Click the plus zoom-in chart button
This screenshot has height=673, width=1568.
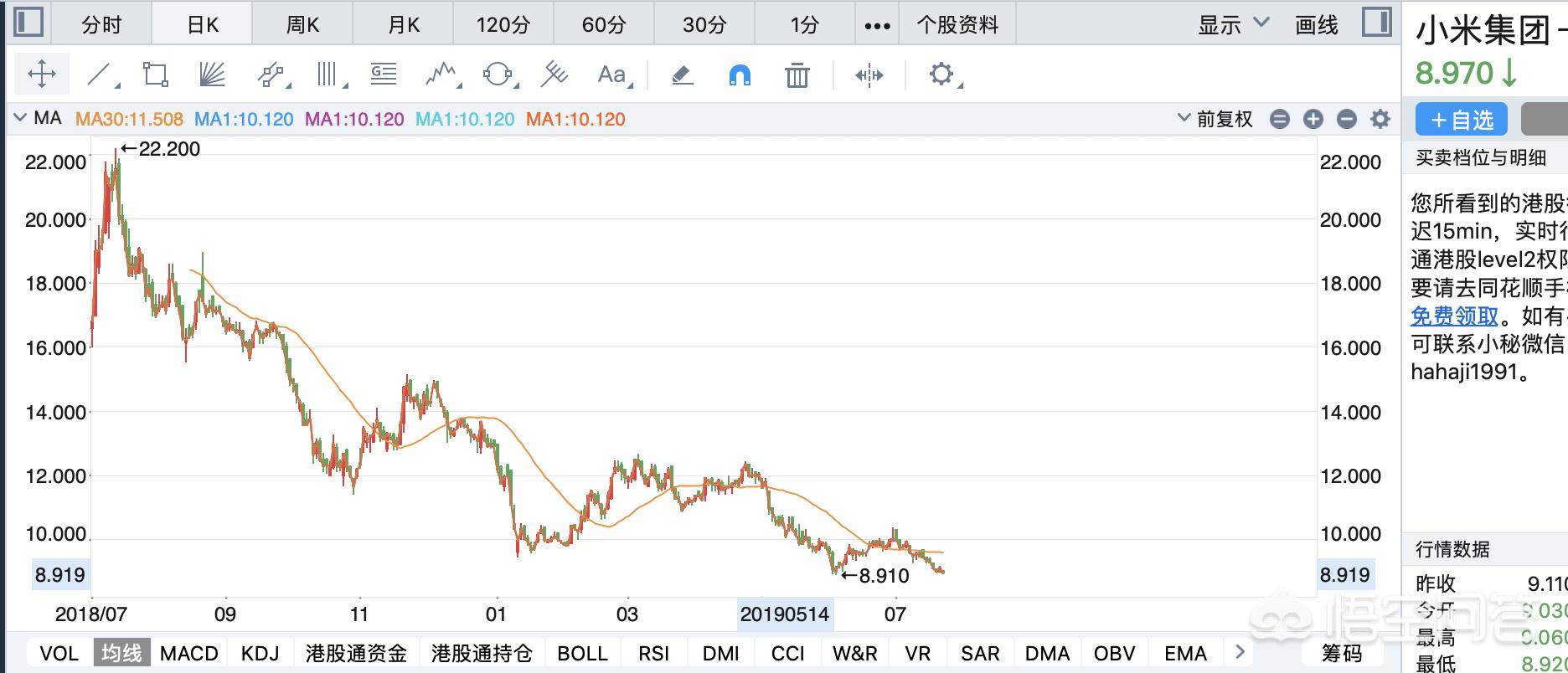(x=1313, y=119)
